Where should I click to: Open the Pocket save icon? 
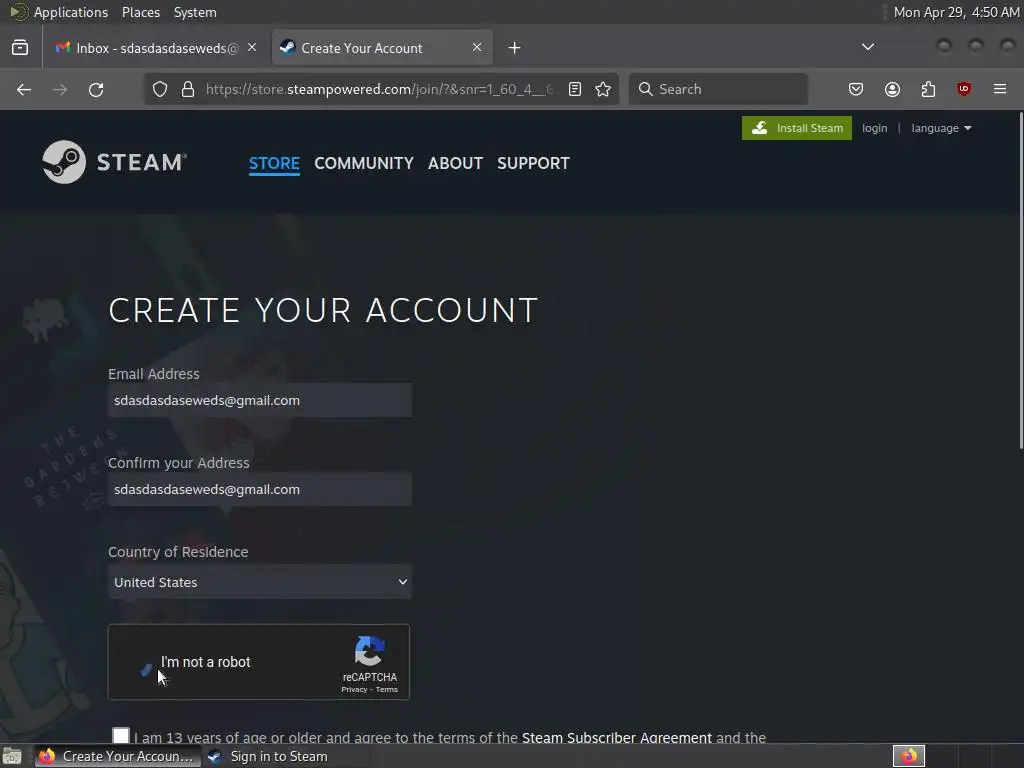(x=856, y=89)
